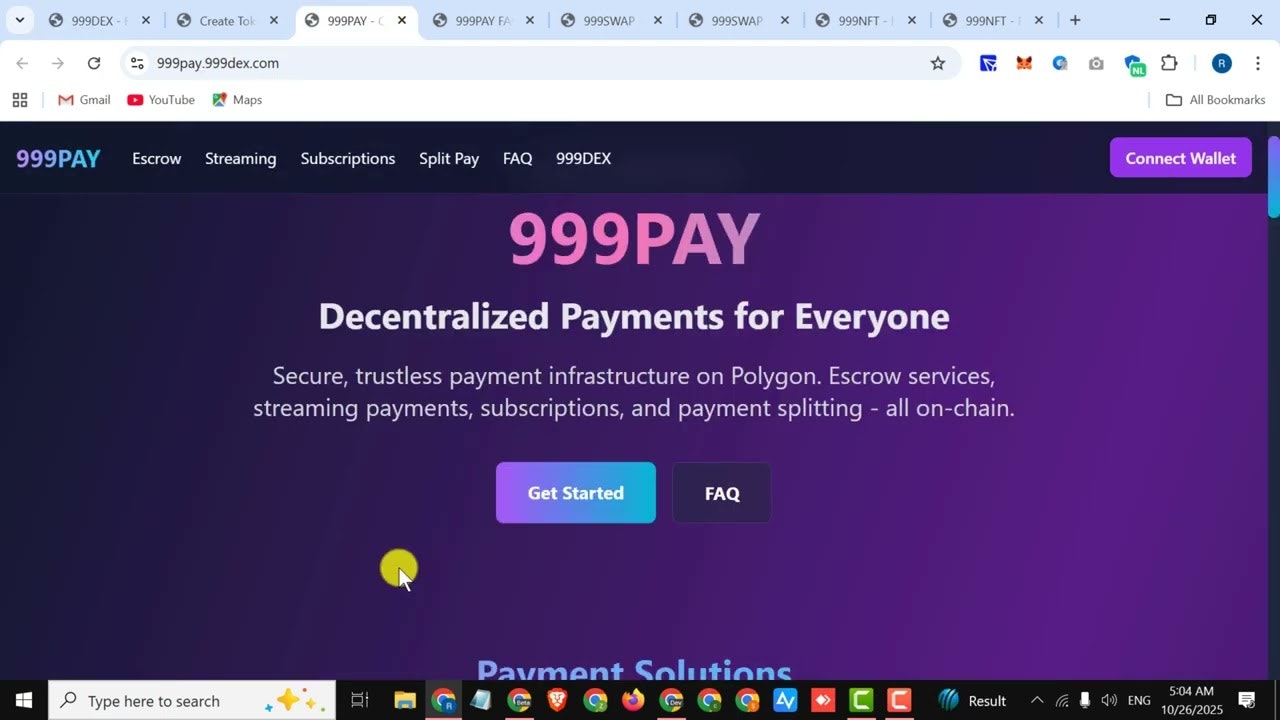Open File Explorer on the taskbar
This screenshot has height=720, width=1280.
(405, 700)
